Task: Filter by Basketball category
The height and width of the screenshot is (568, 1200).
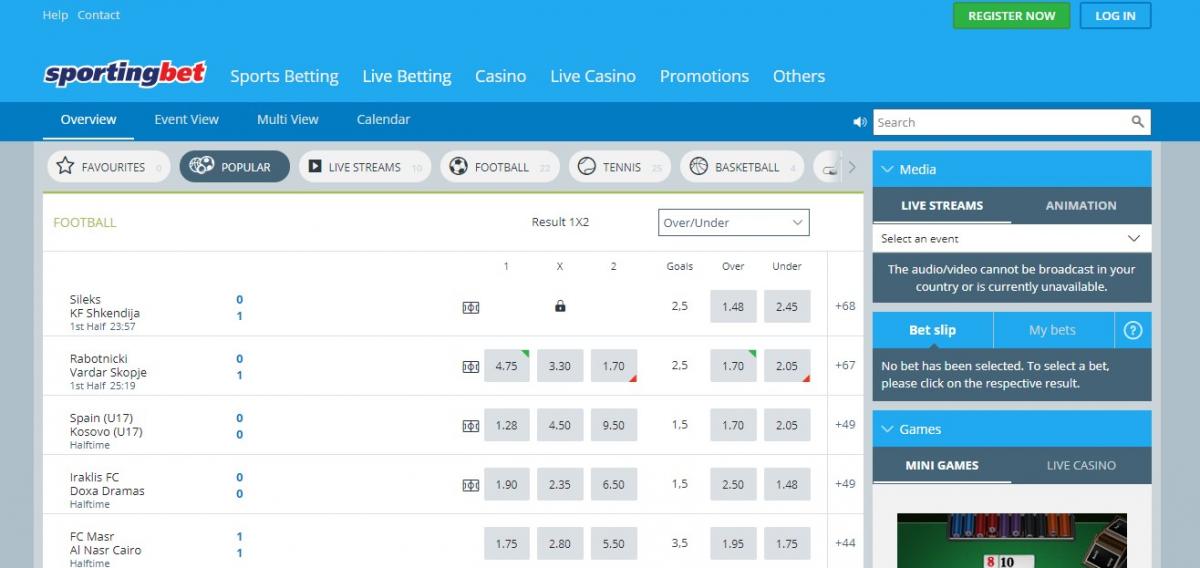Action: click(x=742, y=167)
